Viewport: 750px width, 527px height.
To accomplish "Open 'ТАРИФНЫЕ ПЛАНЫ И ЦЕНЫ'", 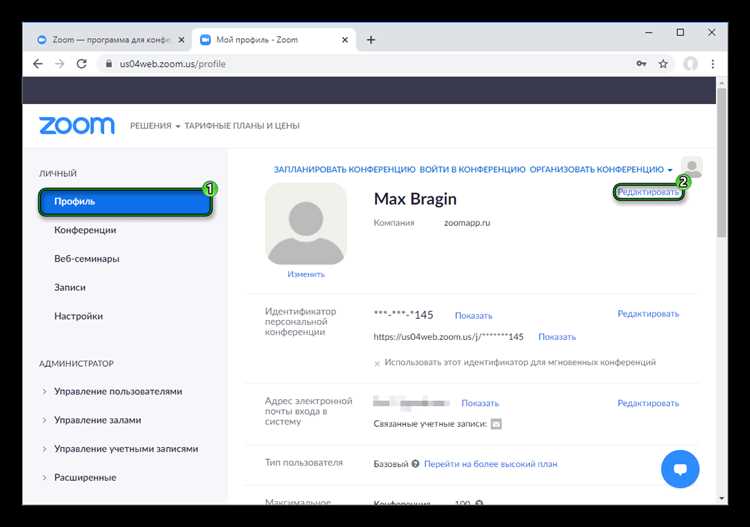I will [242, 126].
